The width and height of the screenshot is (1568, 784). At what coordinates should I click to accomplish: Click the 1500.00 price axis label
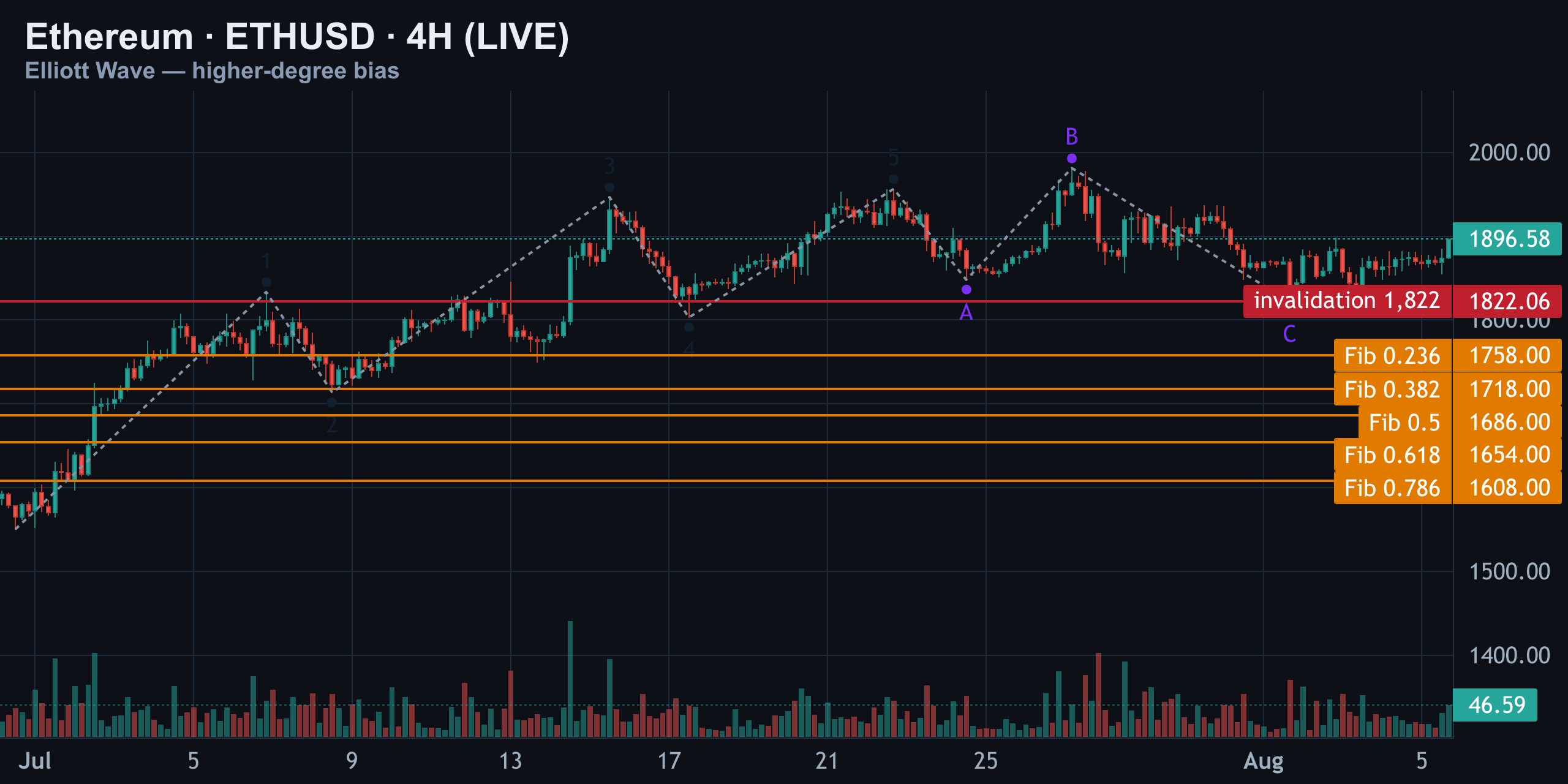coord(1509,571)
